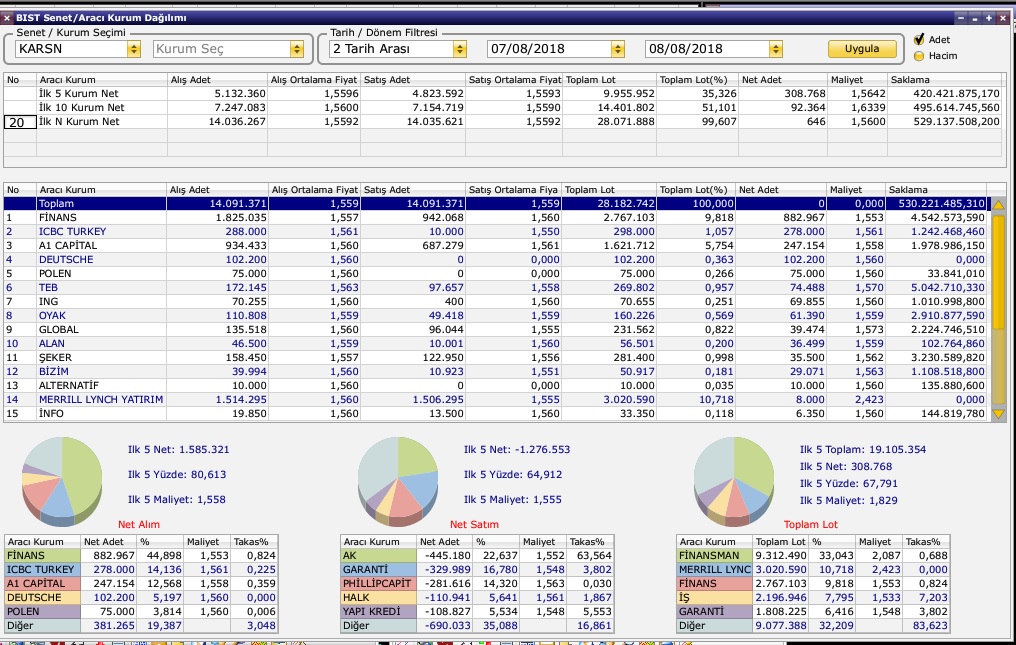
Task: Sort lower table by Alış Adet column header
Action: (217, 190)
